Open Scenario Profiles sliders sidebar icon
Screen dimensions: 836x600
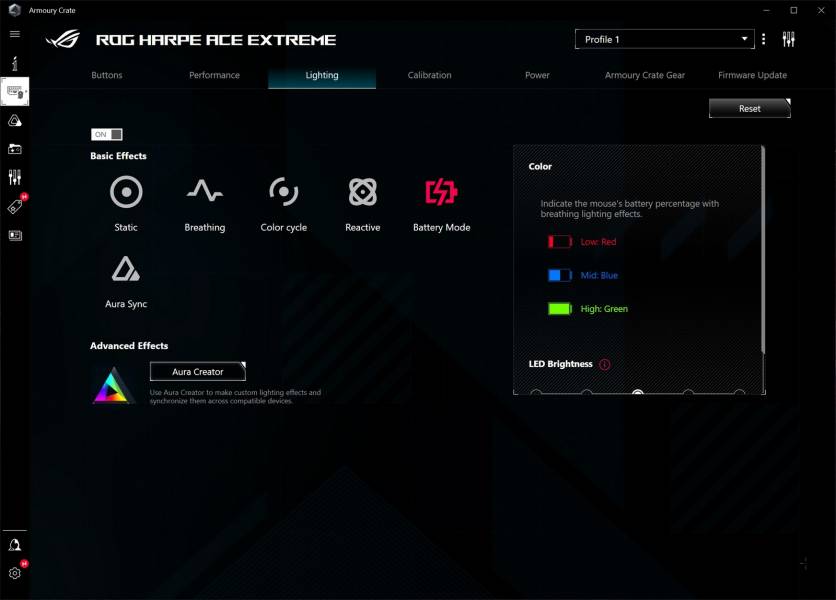coord(15,177)
